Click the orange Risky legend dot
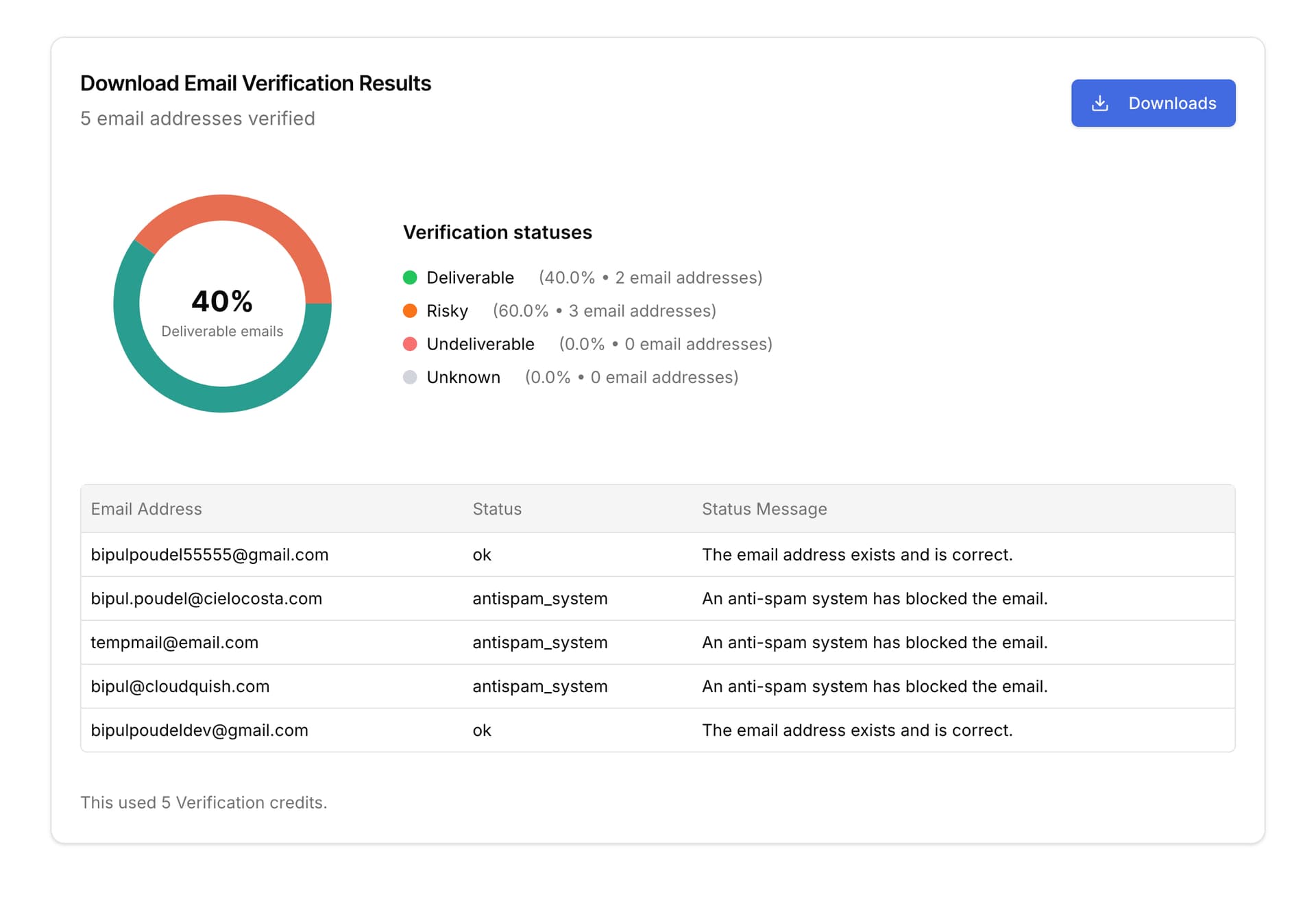Viewport: 1316px width, 899px height. coord(410,311)
